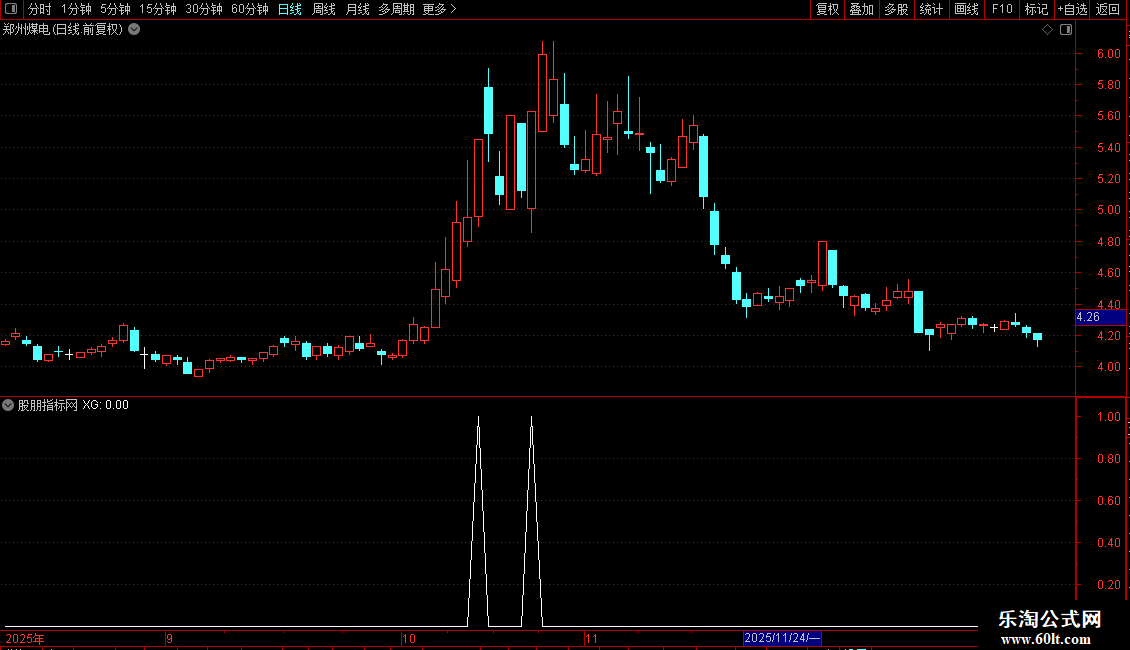Select the 15分钟 period tab
1130x650 pixels.
157,9
